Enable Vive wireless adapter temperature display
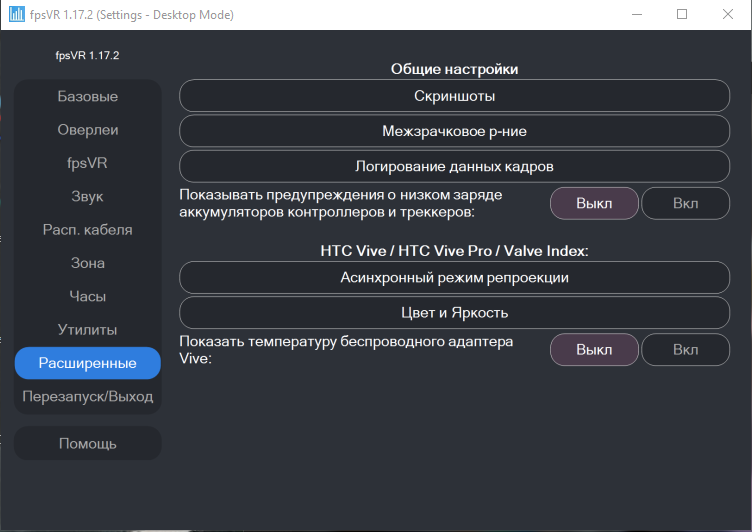The image size is (752, 532). click(x=685, y=350)
